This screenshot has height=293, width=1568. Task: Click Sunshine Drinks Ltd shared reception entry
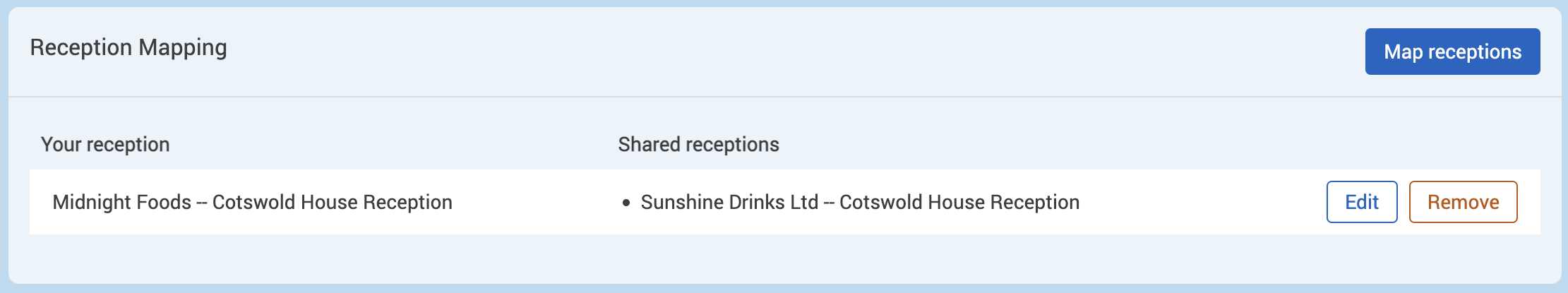coord(859,202)
